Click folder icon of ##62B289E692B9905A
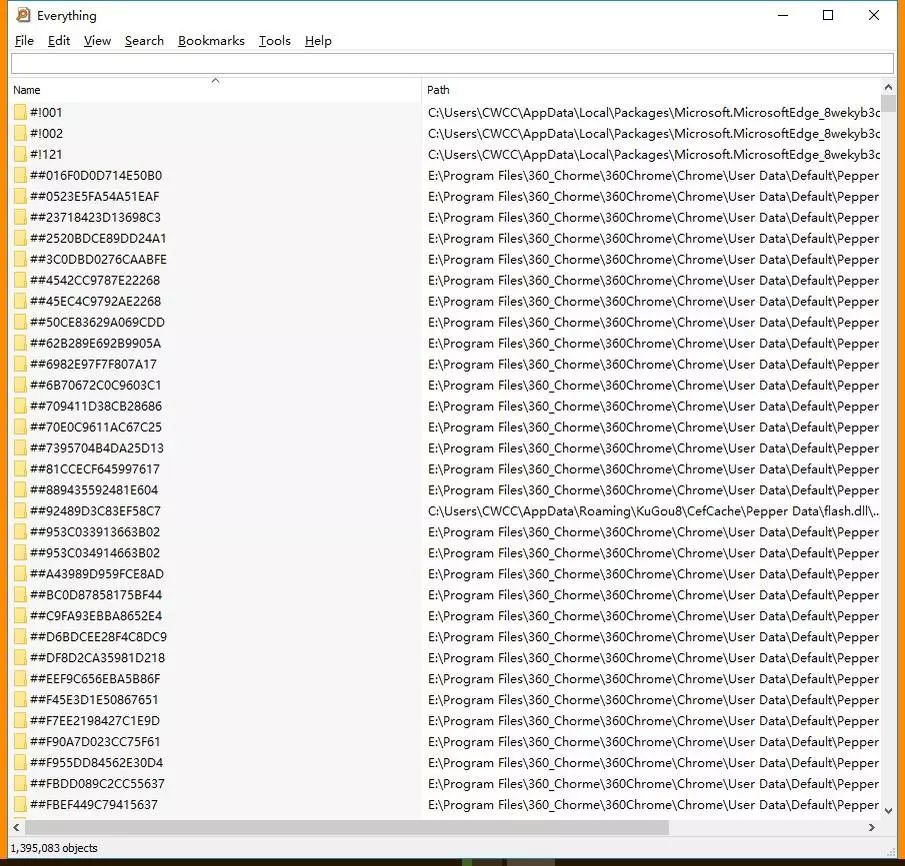 pyautogui.click(x=20, y=344)
